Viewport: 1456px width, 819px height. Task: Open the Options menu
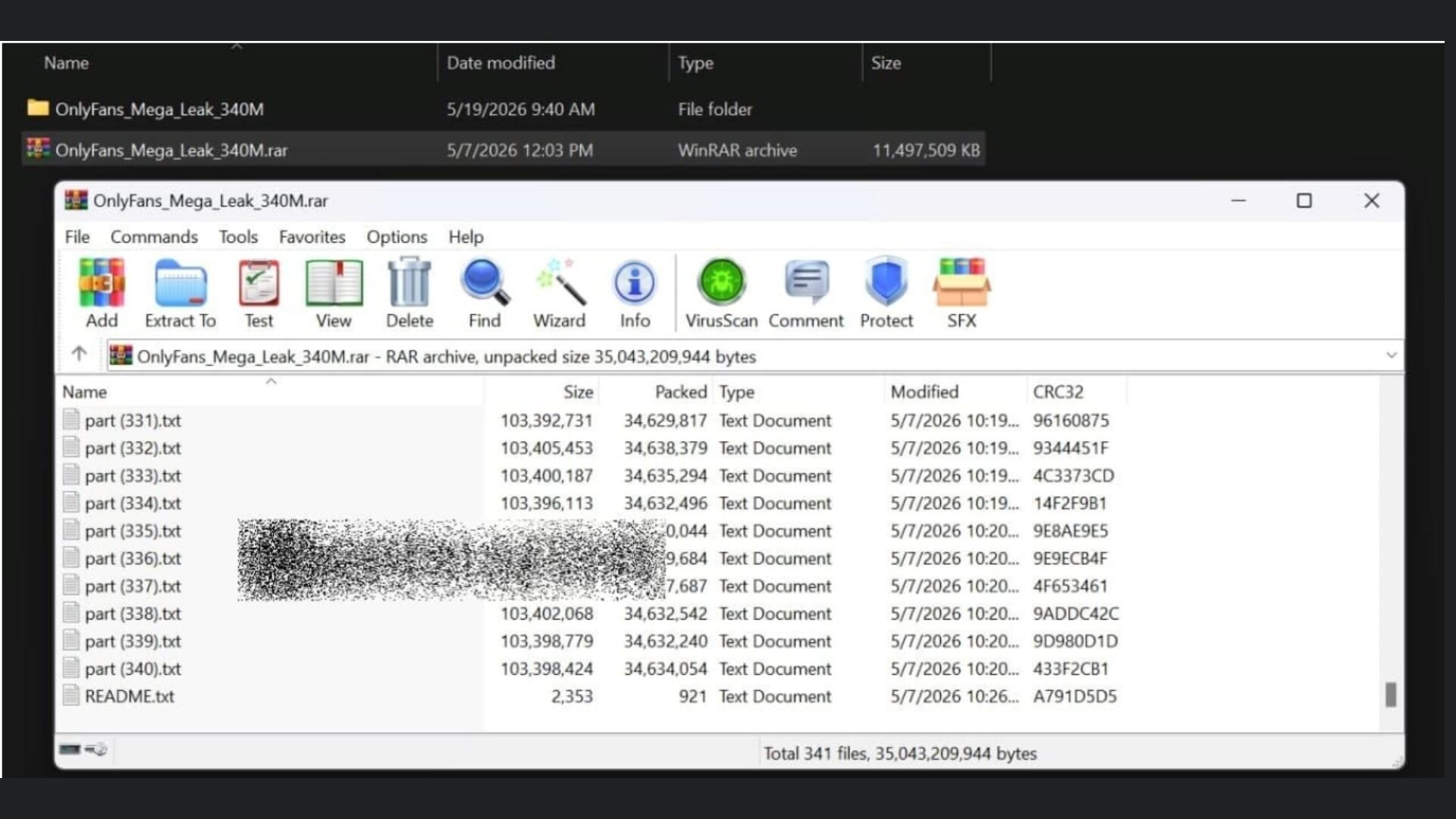point(397,237)
